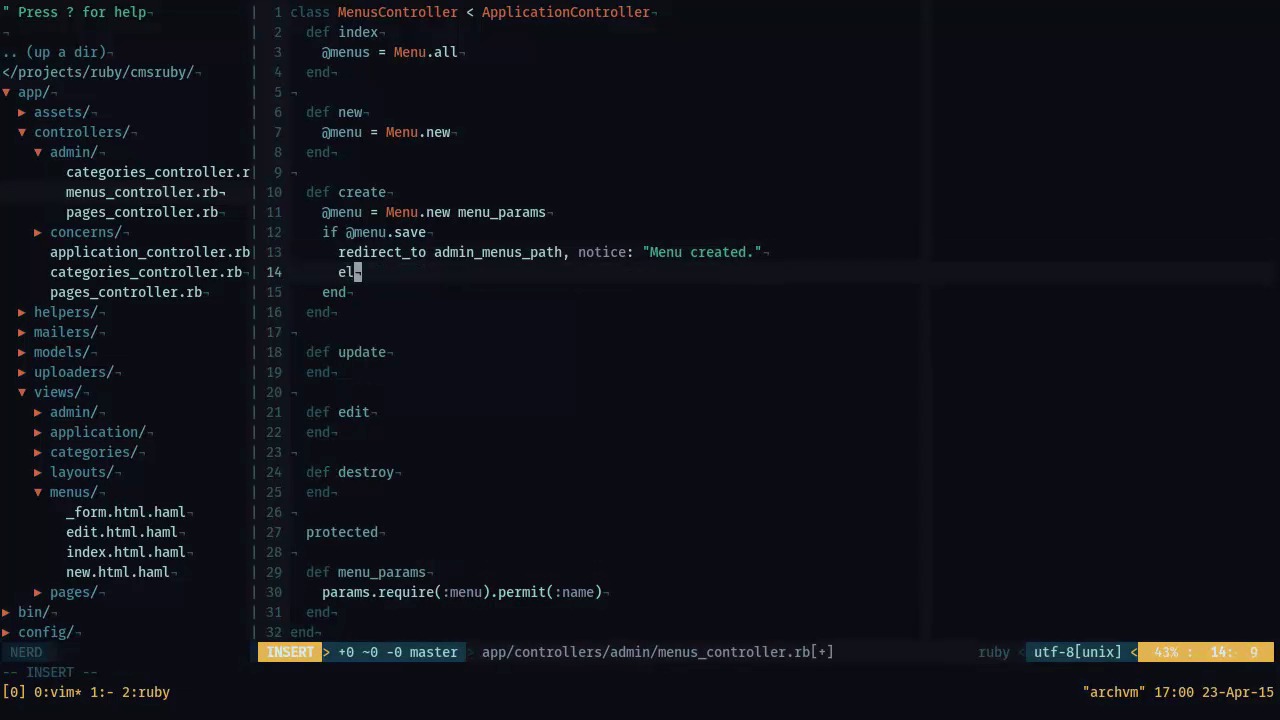Image resolution: width=1280 pixels, height=720 pixels.
Task: Expand the uploaders/ folder arrow
Action: (x=22, y=372)
